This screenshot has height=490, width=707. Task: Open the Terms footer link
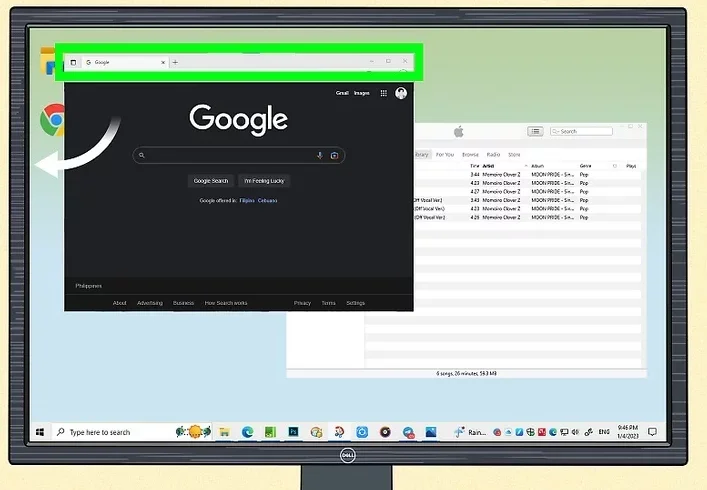pyautogui.click(x=329, y=303)
